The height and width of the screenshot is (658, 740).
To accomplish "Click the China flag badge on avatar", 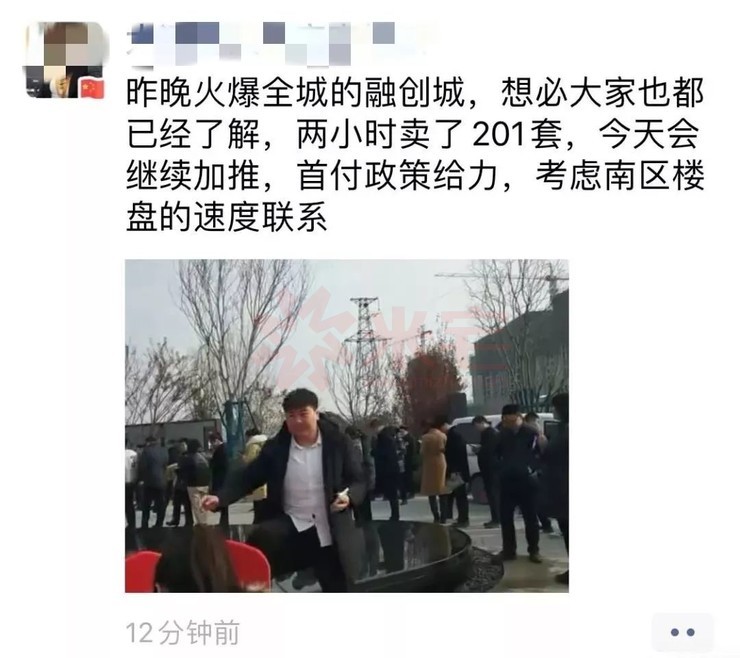I will click(x=92, y=89).
